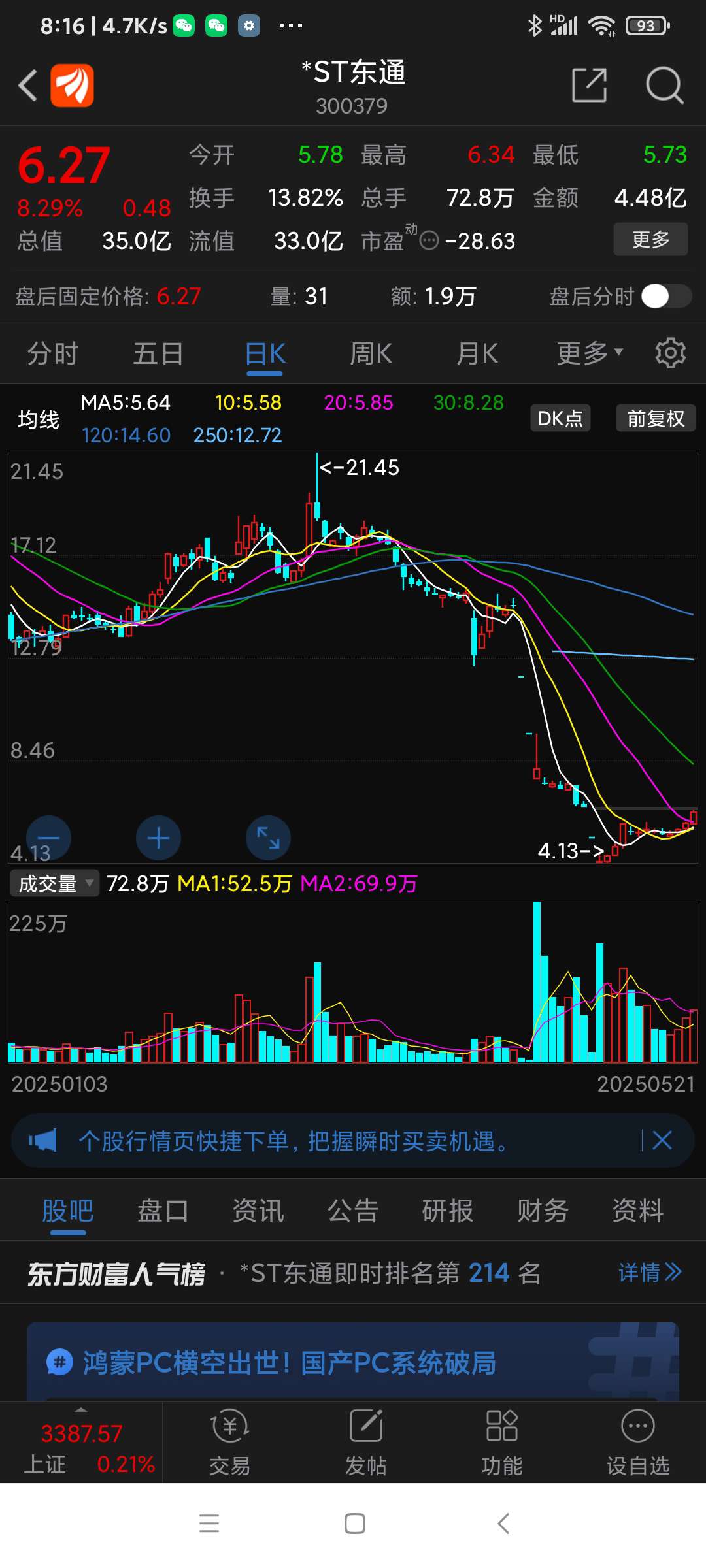This screenshot has height=1568, width=706.
Task: Tap chart end date 20250521
Action: tap(645, 1084)
